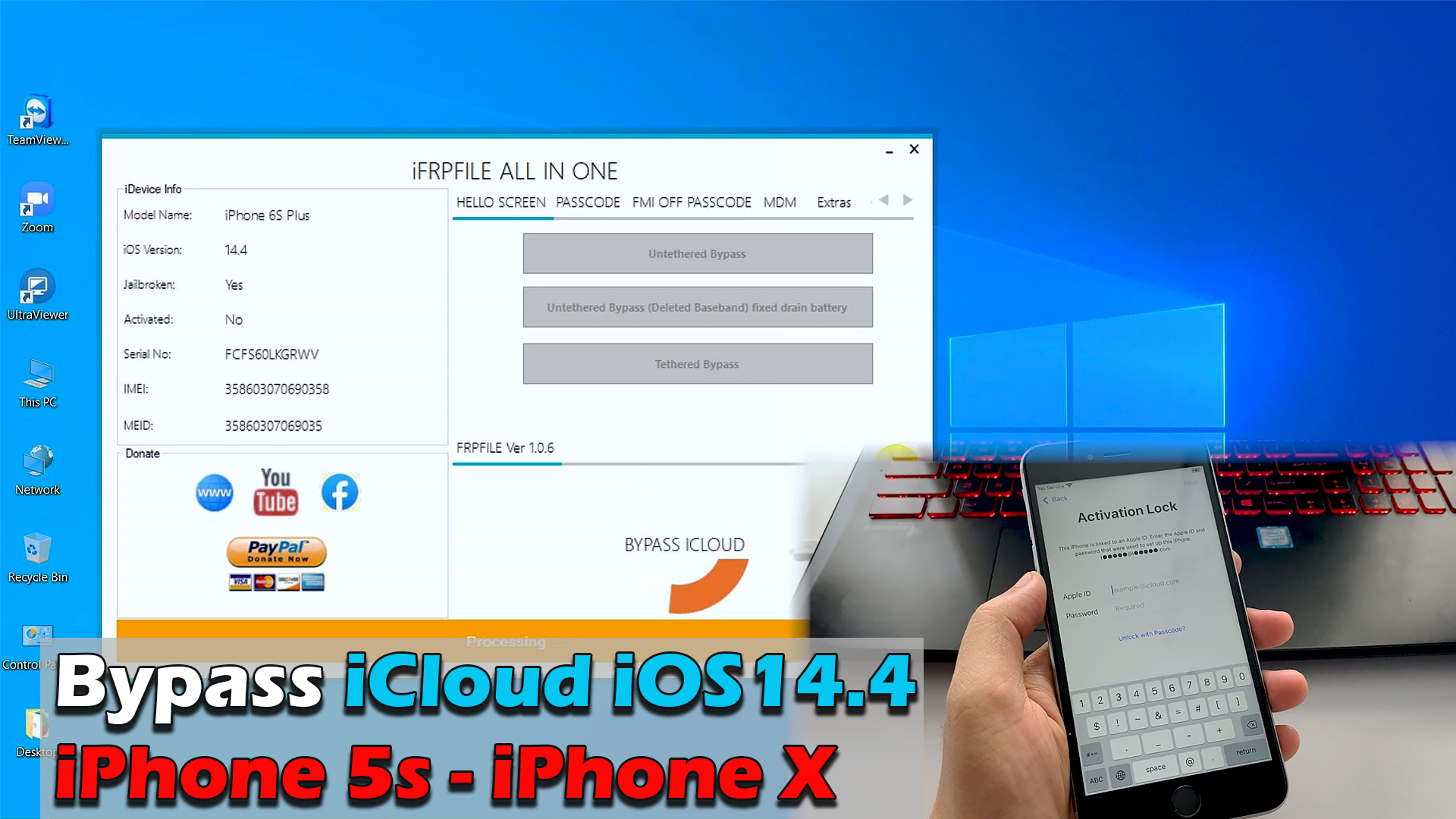Viewport: 1456px width, 819px height.
Task: Open the FMI OFF PASSCODE tab
Action: (691, 202)
